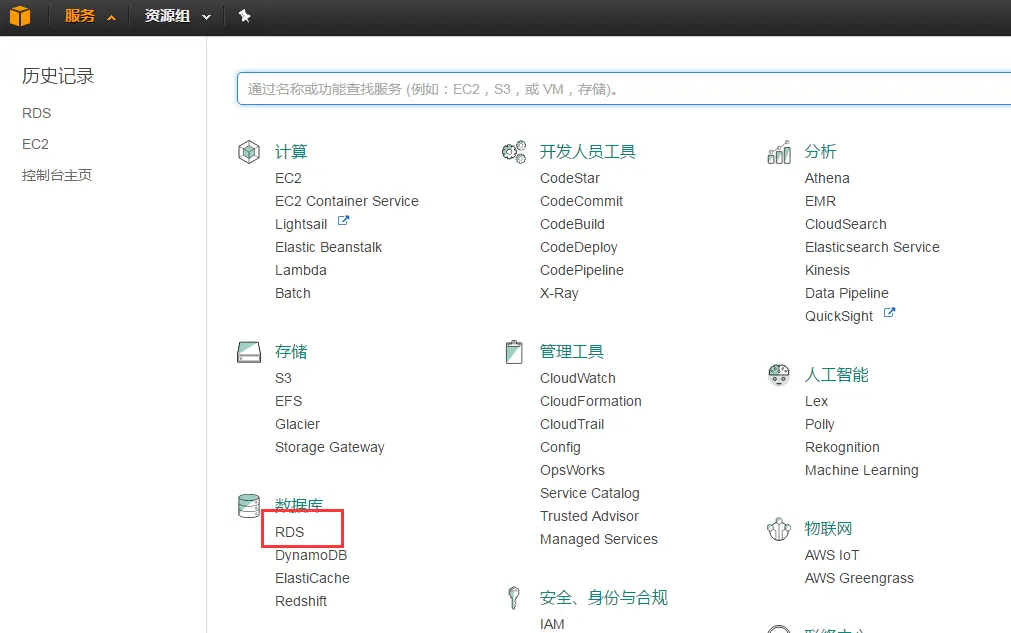Open X-Ray service
The height and width of the screenshot is (633, 1011).
[559, 293]
